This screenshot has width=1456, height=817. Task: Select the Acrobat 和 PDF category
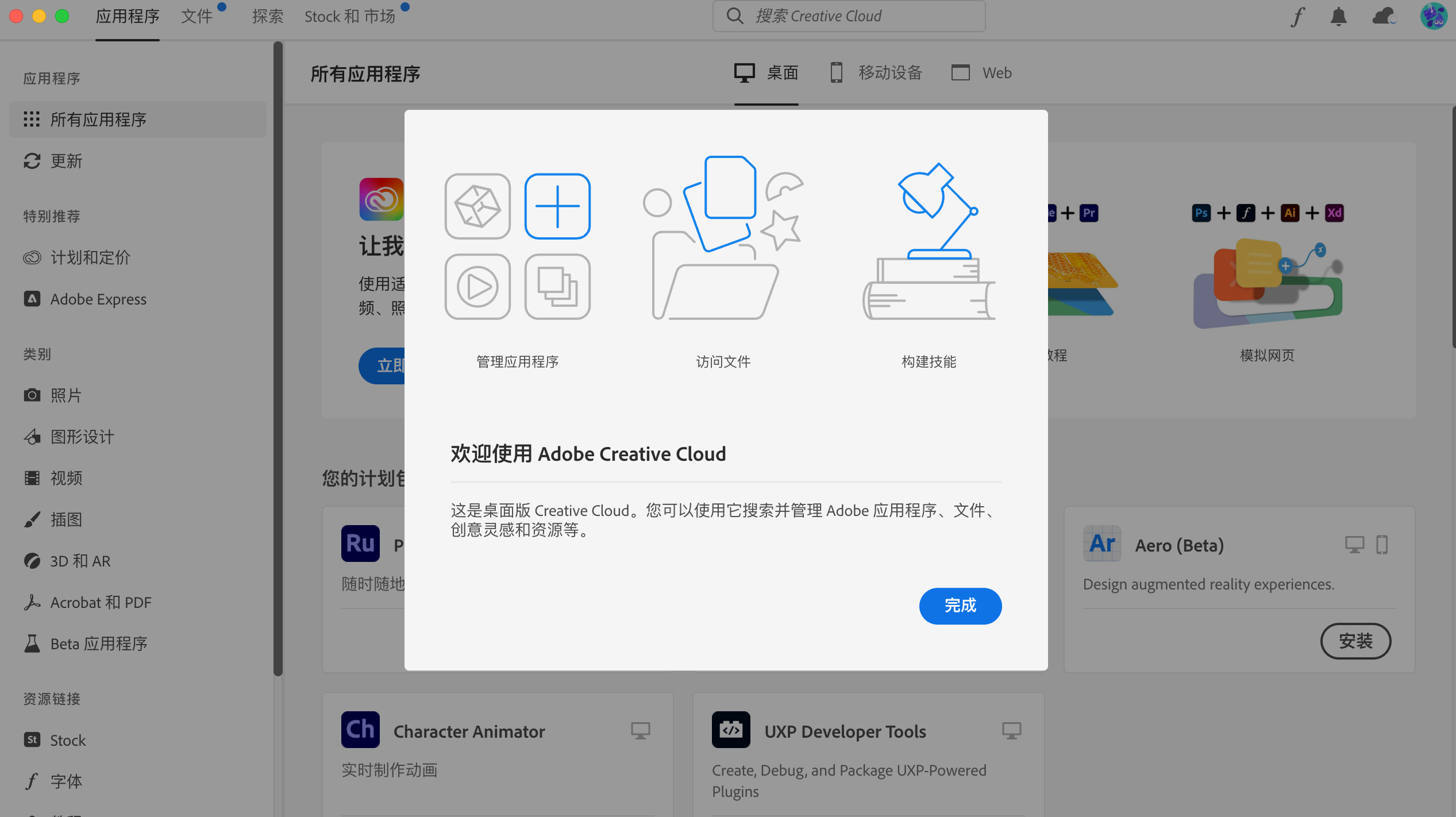(138, 602)
